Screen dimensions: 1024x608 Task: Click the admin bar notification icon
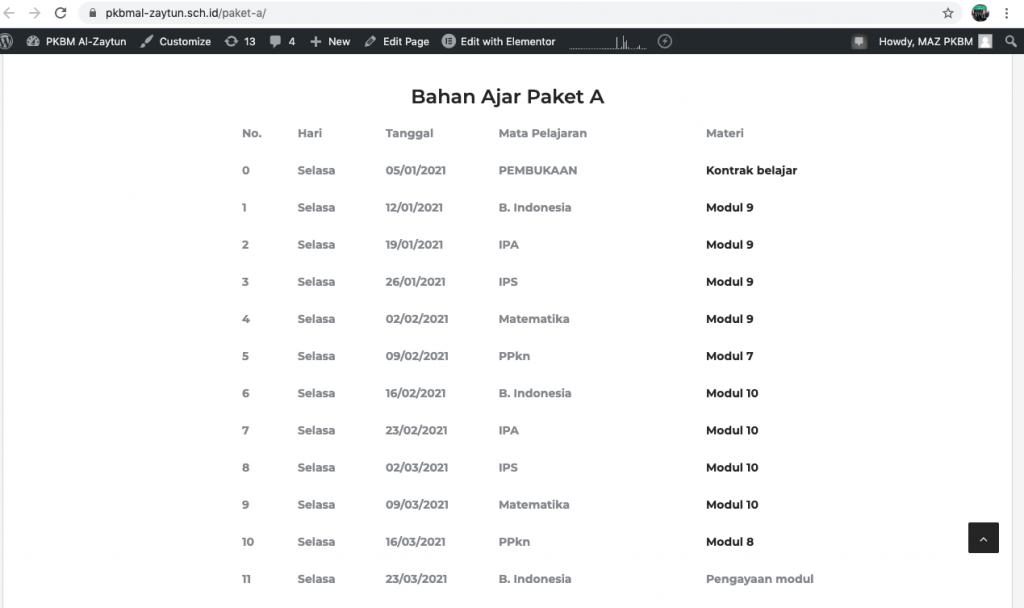858,41
